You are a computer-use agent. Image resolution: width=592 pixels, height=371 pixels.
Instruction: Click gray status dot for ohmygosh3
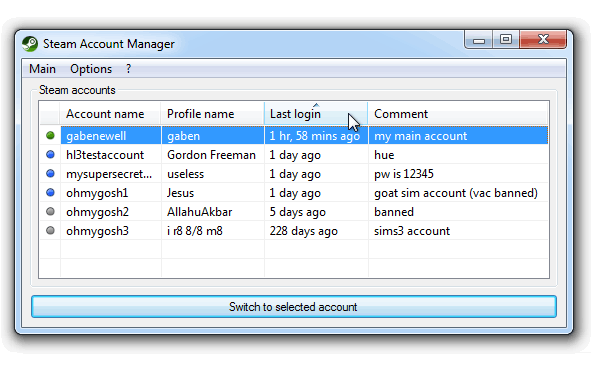pos(50,230)
